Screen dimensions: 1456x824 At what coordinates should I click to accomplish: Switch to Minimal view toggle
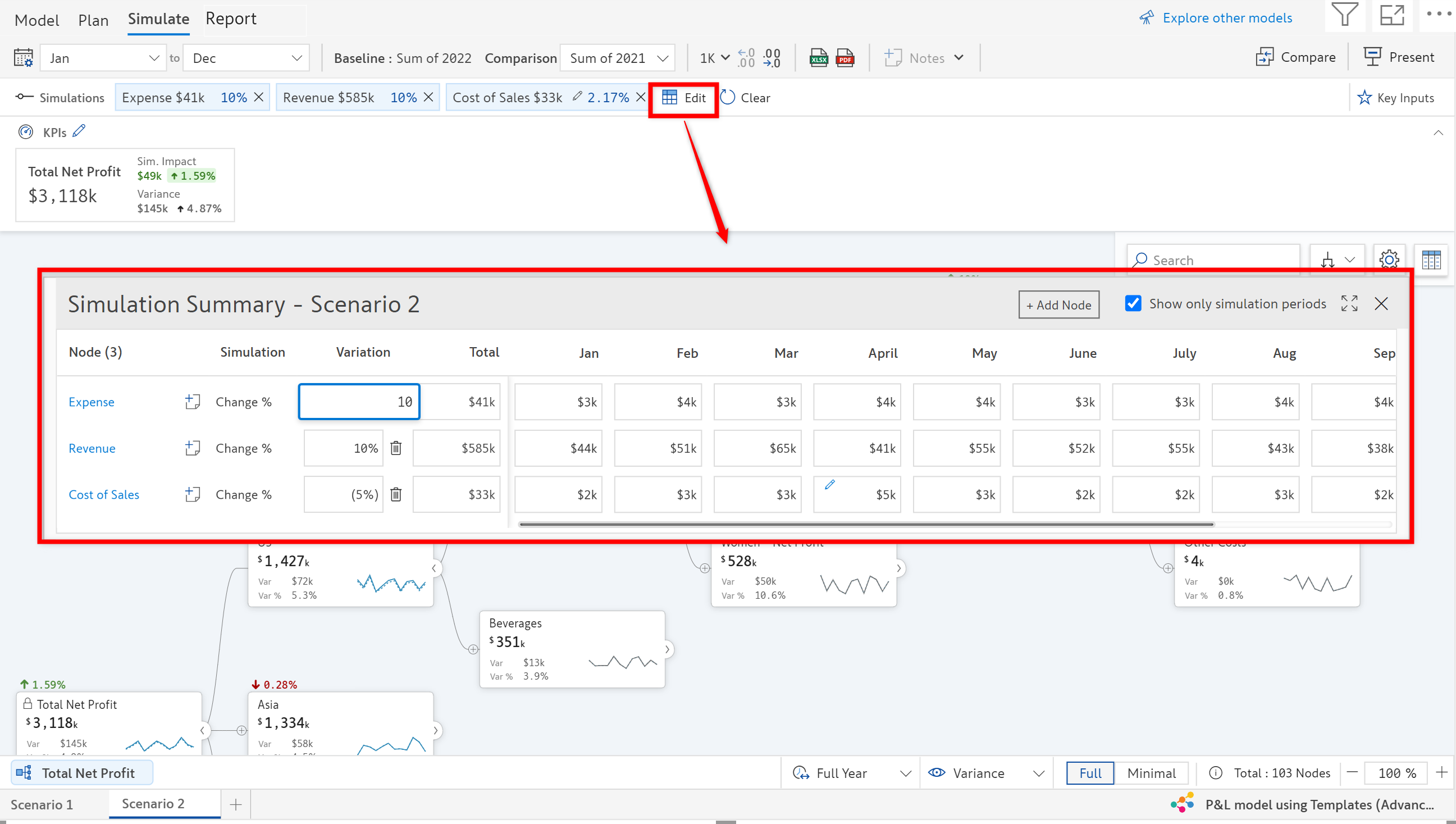[x=1151, y=773]
